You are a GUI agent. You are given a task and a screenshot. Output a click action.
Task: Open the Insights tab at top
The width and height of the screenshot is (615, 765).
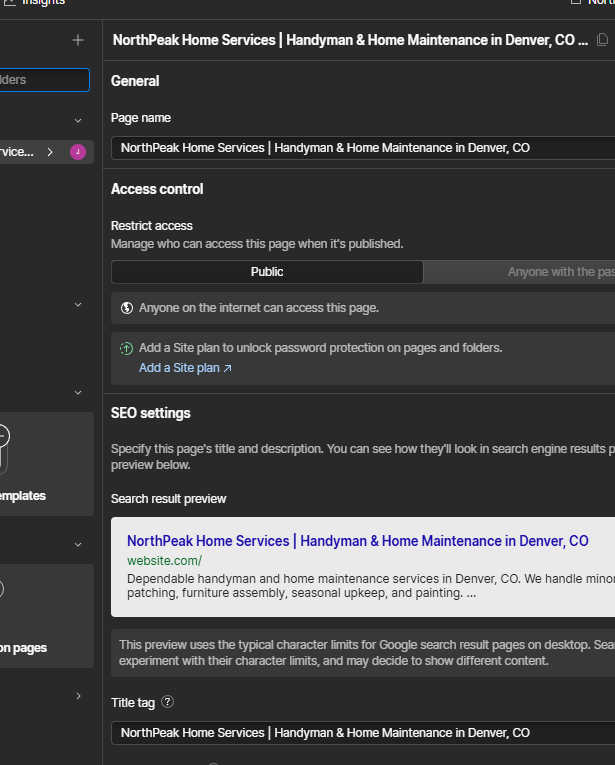34,2
